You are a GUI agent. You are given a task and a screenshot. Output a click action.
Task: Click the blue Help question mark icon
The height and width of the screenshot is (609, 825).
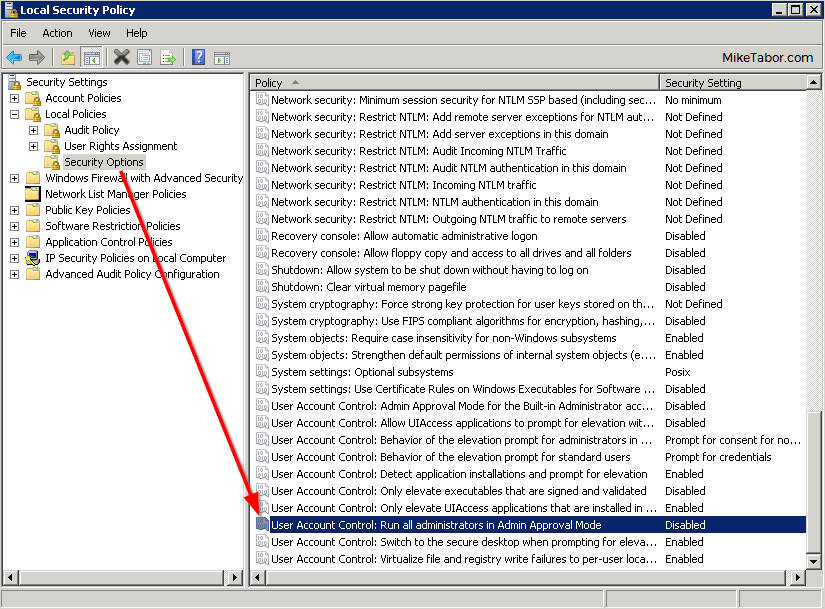click(199, 57)
